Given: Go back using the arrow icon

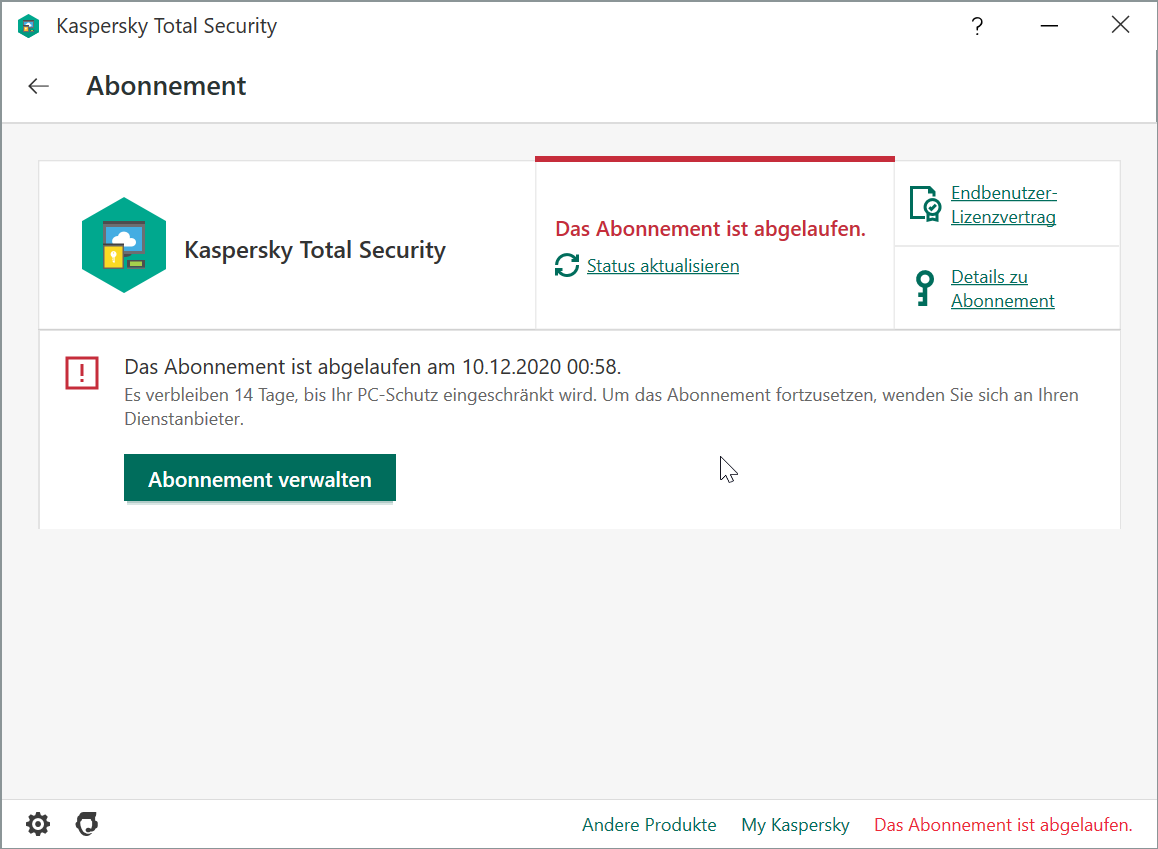Looking at the screenshot, I should click(x=38, y=86).
